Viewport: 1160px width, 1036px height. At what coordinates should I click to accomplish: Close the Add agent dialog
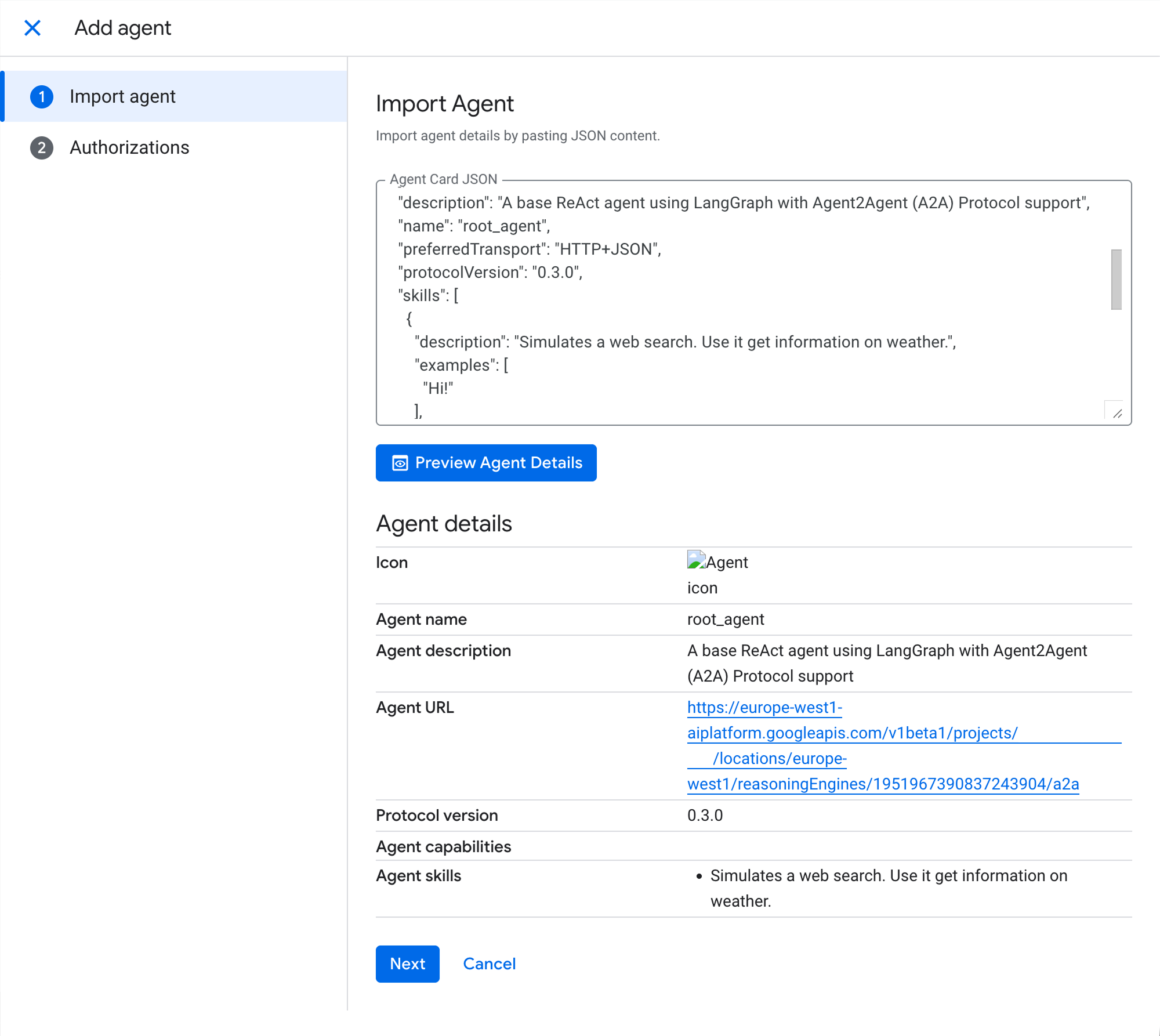32,28
